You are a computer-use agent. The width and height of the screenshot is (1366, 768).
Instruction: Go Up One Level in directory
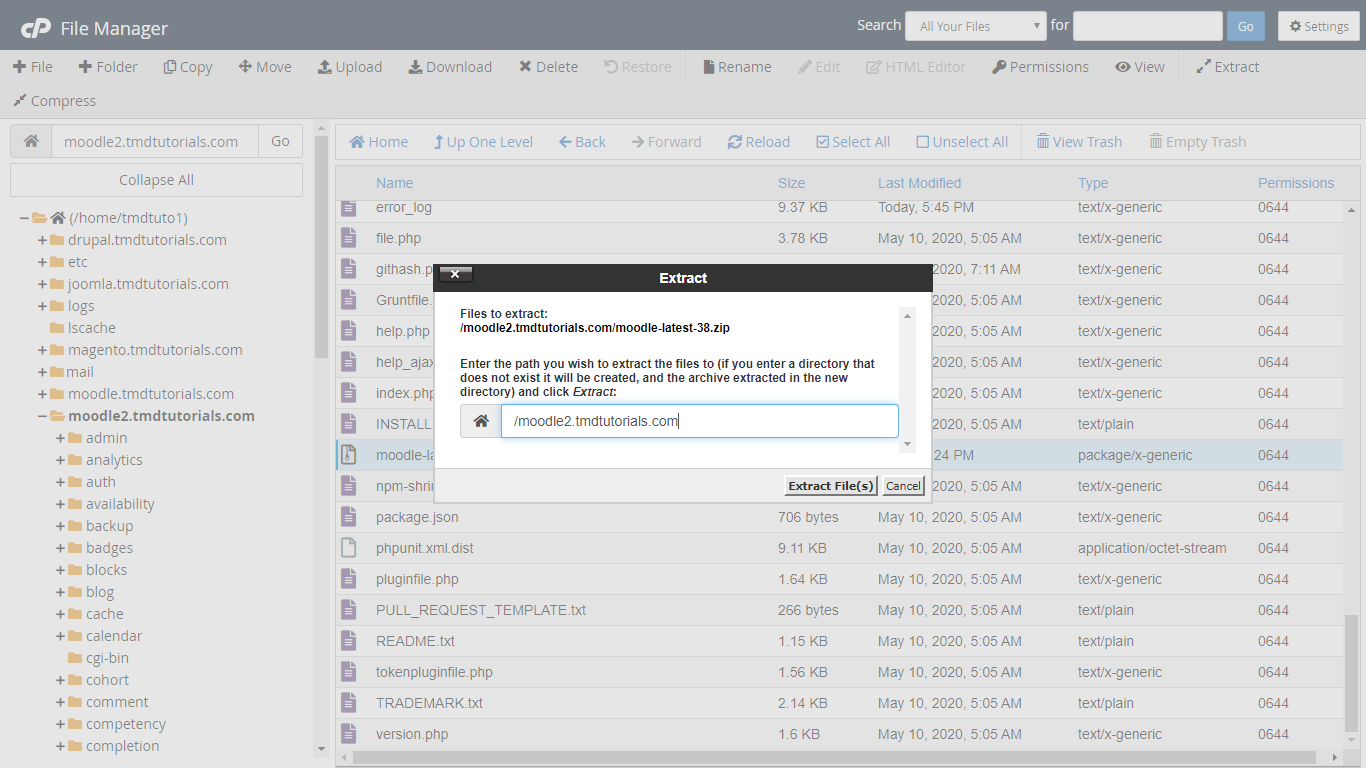(x=482, y=142)
